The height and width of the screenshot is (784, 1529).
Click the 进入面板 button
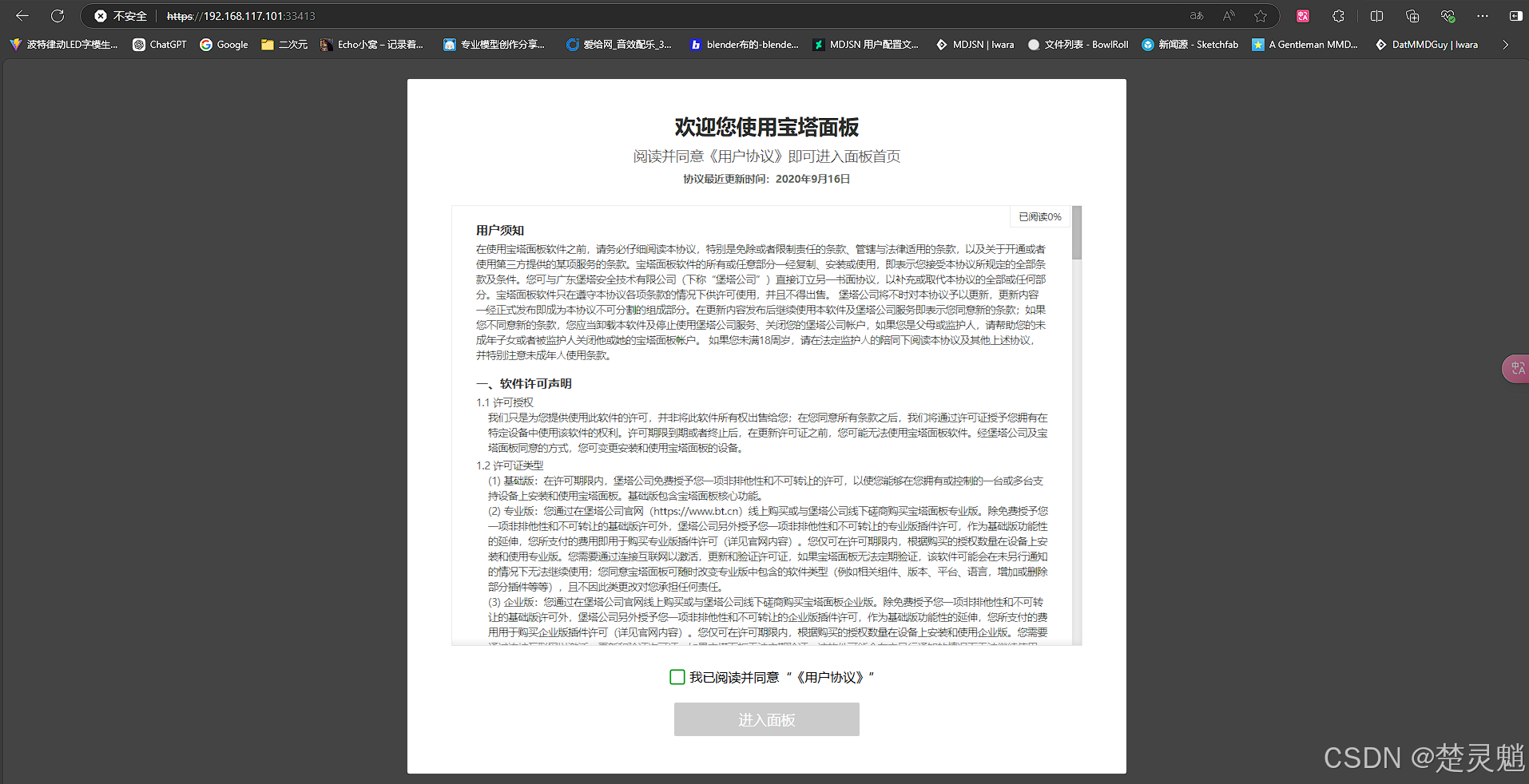[x=767, y=719]
